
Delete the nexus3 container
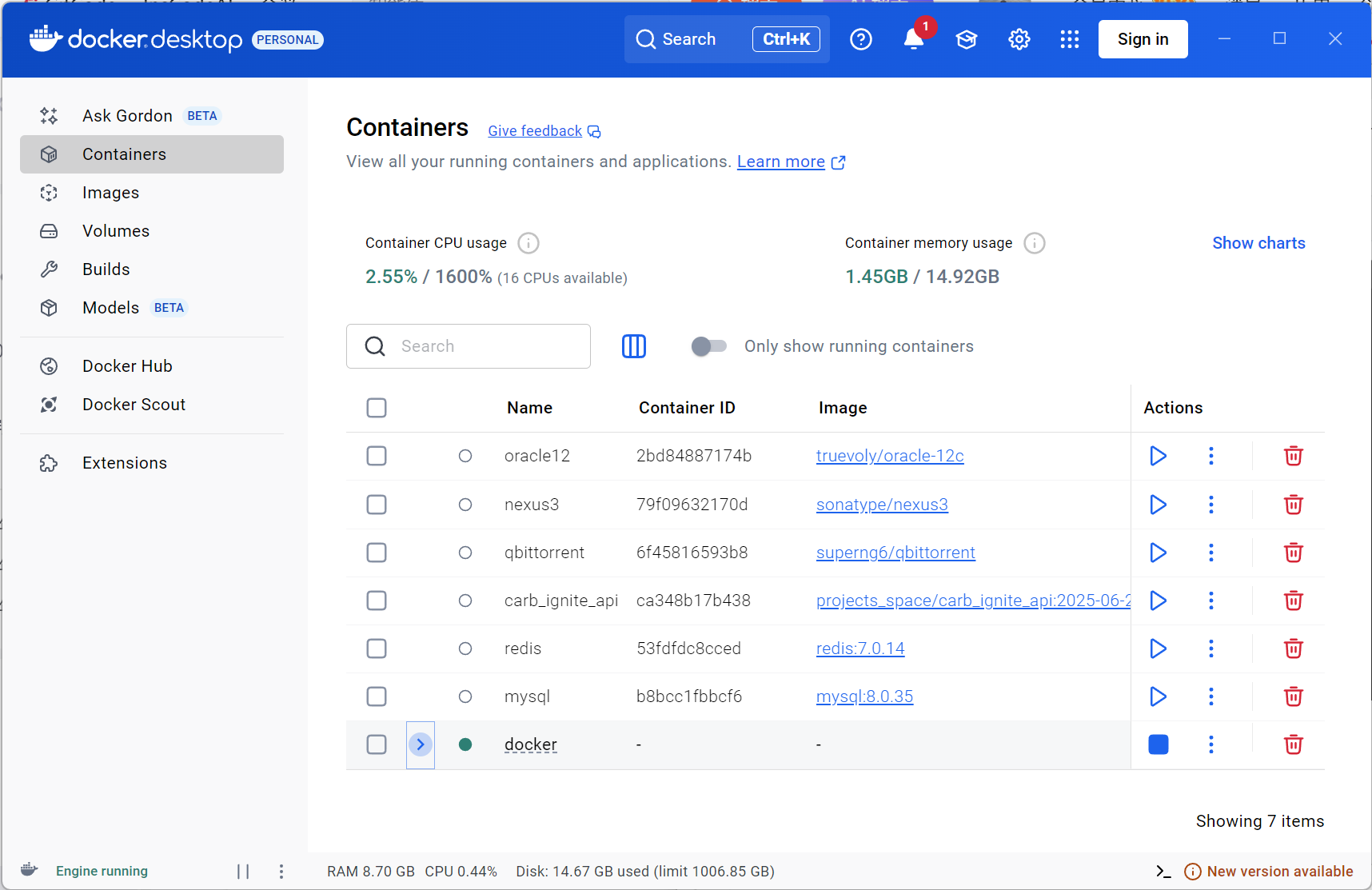pos(1293,505)
